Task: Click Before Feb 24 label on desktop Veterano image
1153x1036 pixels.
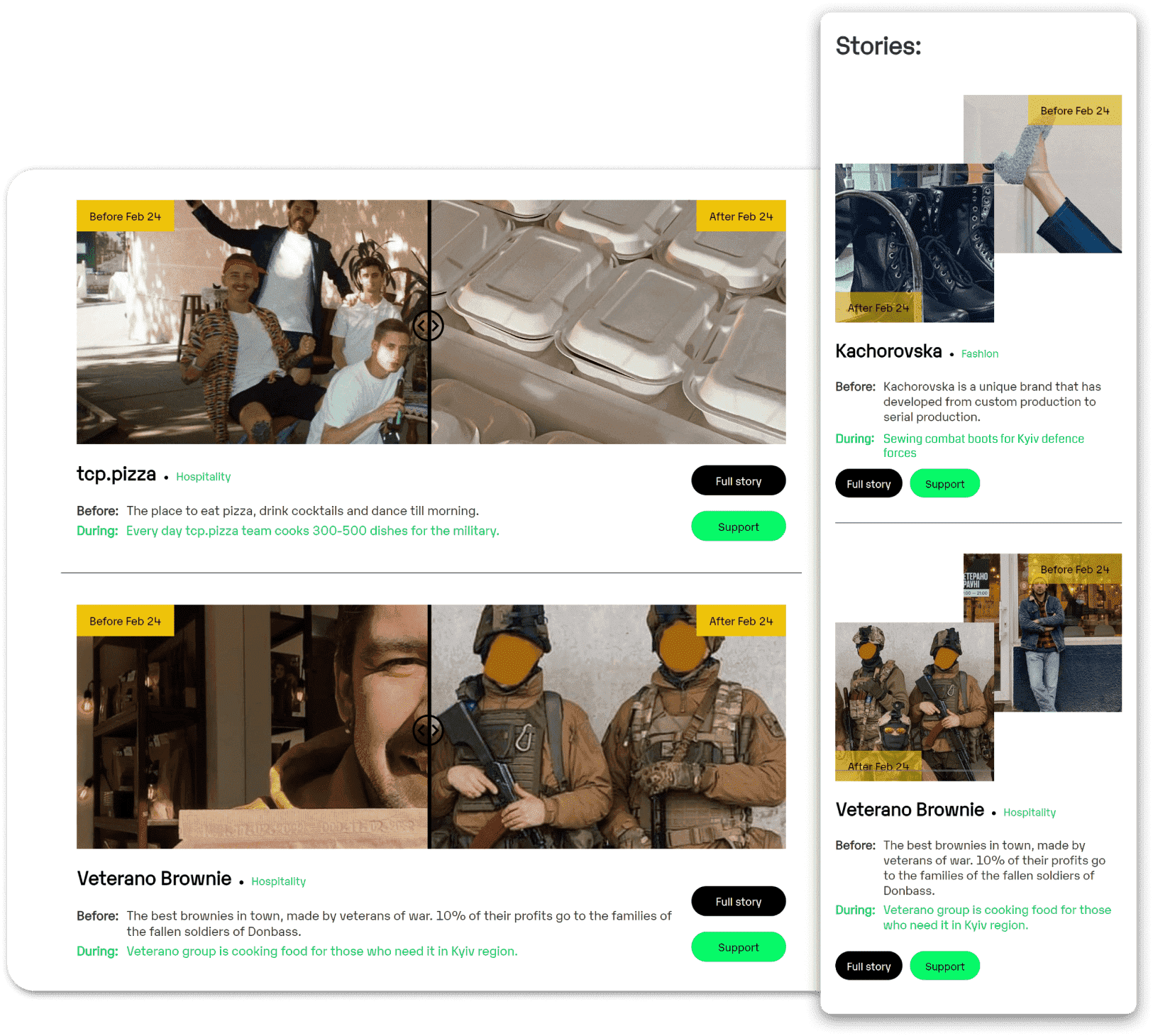Action: pyautogui.click(x=125, y=620)
